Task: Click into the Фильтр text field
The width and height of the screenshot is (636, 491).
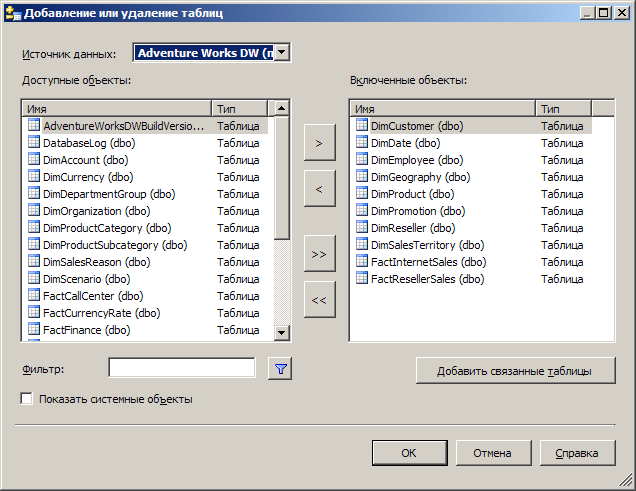Action: point(182,368)
